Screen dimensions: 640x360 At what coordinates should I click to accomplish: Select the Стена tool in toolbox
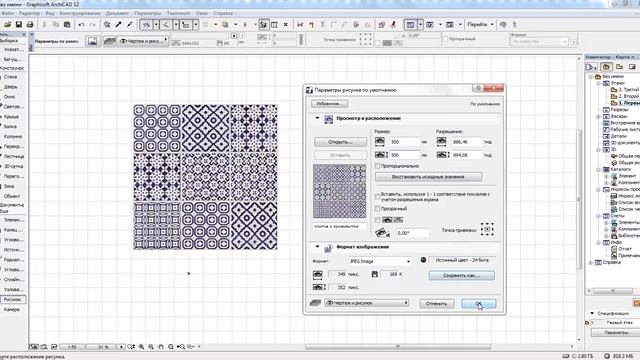(x=11, y=77)
